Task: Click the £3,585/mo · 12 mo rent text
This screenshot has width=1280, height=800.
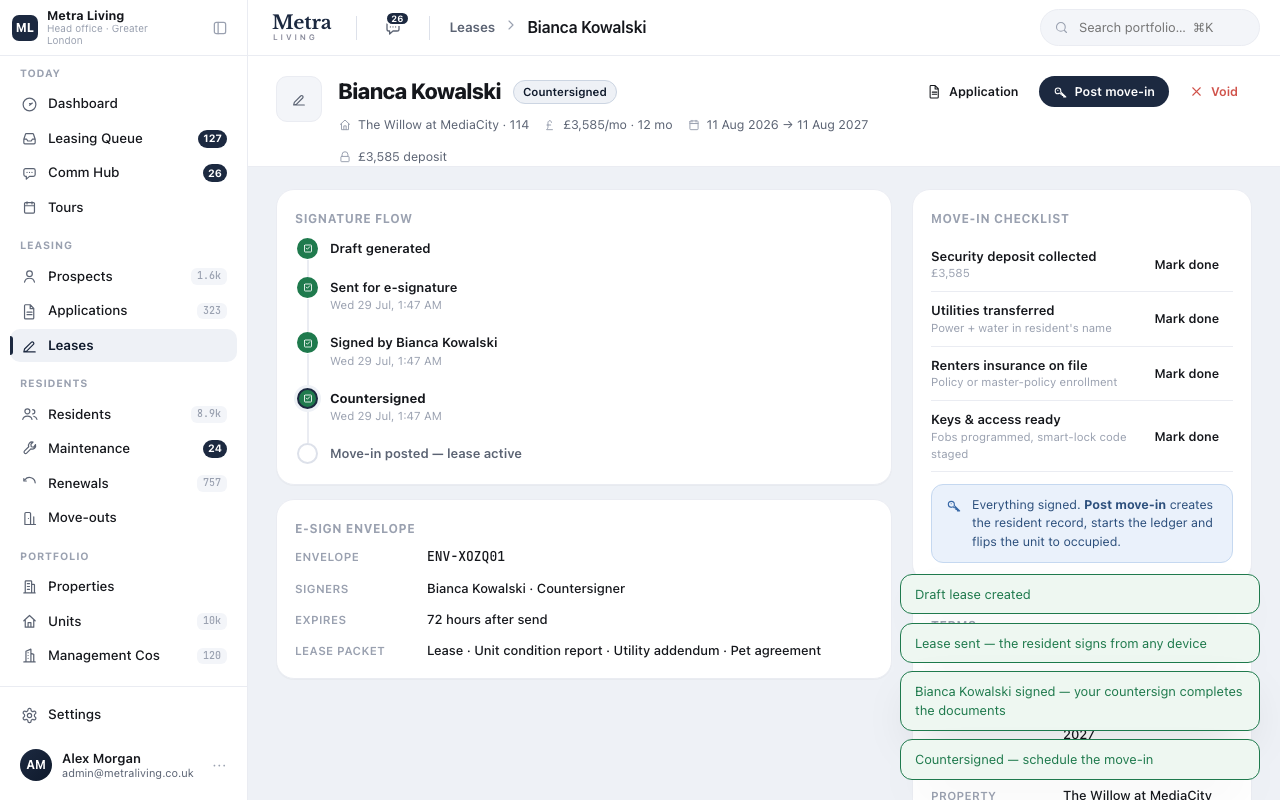Action: point(617,125)
